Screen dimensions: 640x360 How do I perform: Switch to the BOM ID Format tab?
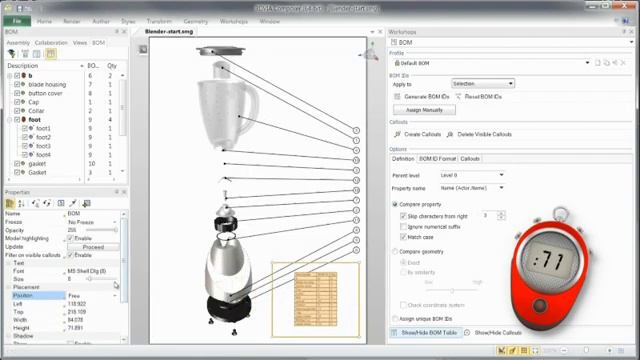(437, 159)
